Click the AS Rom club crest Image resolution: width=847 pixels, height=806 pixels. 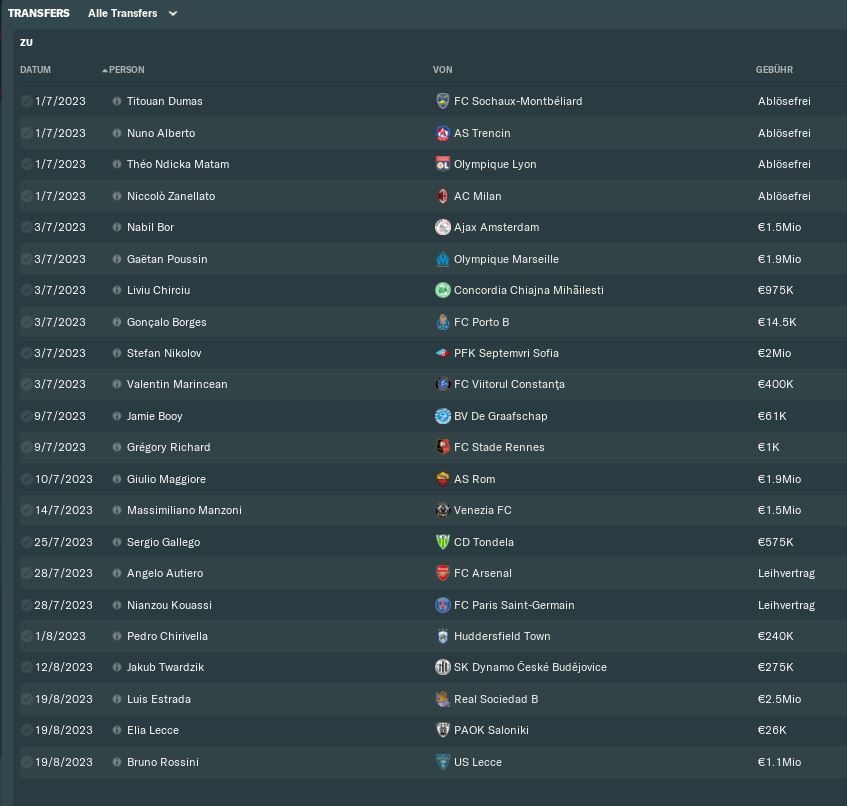pyautogui.click(x=442, y=479)
